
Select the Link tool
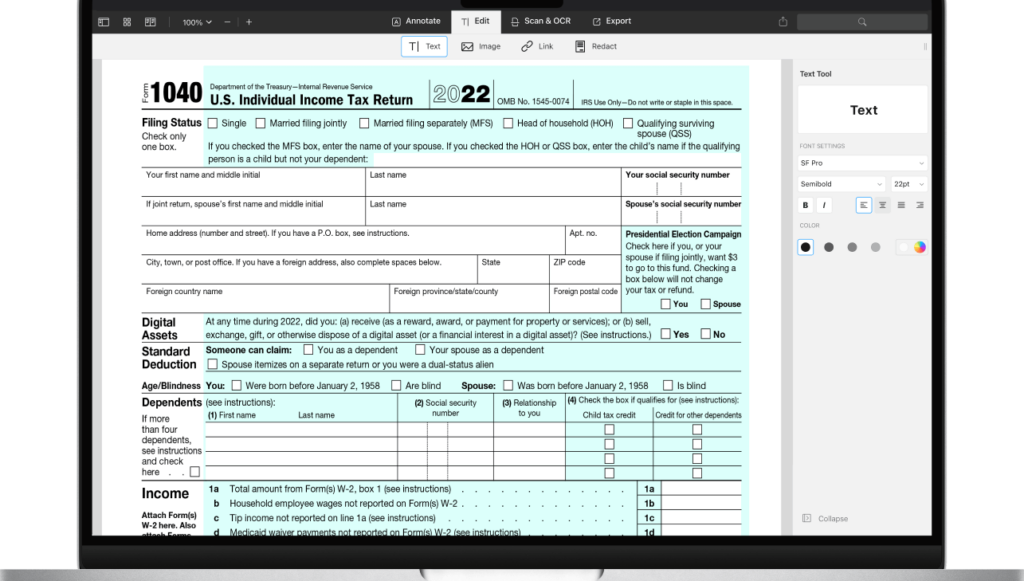point(537,46)
